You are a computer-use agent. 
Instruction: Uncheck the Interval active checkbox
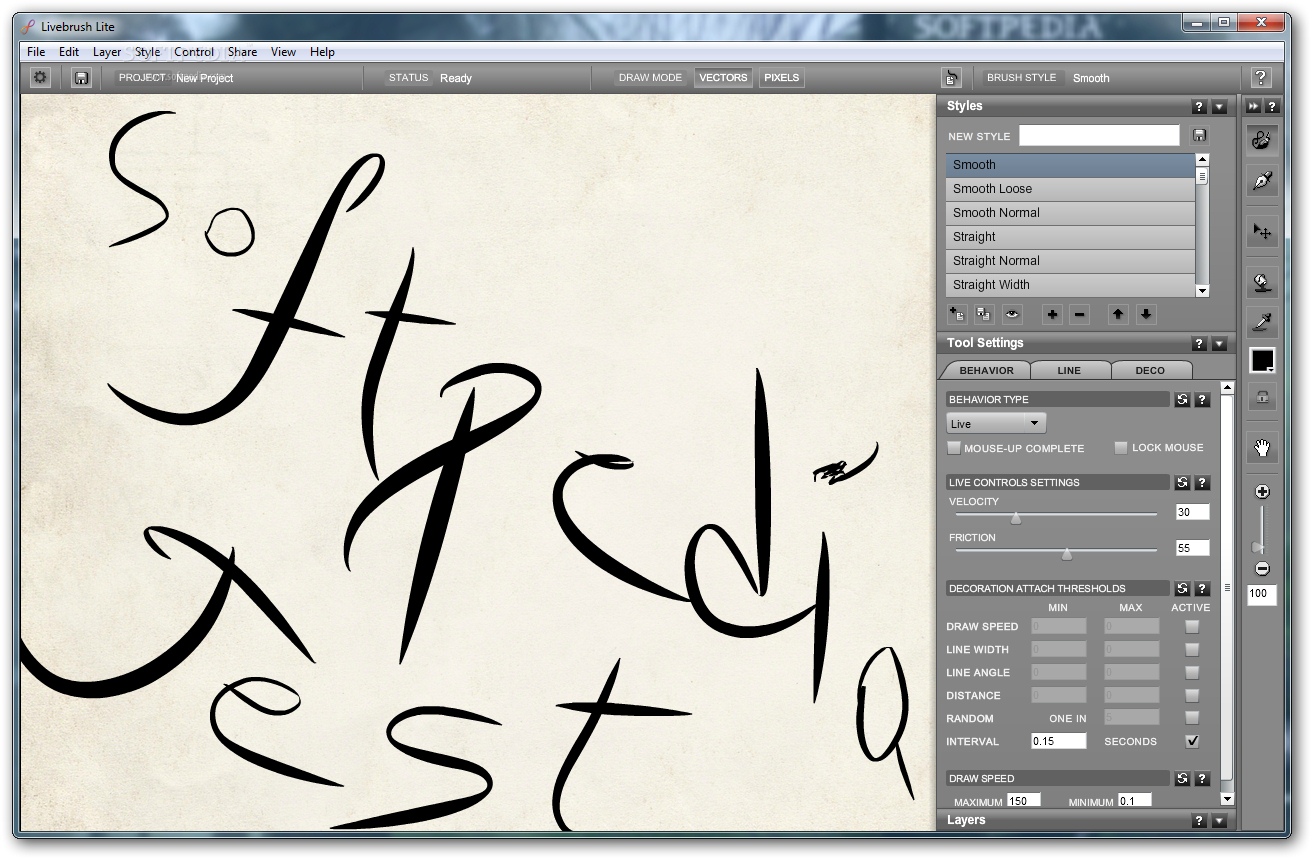(x=1192, y=741)
